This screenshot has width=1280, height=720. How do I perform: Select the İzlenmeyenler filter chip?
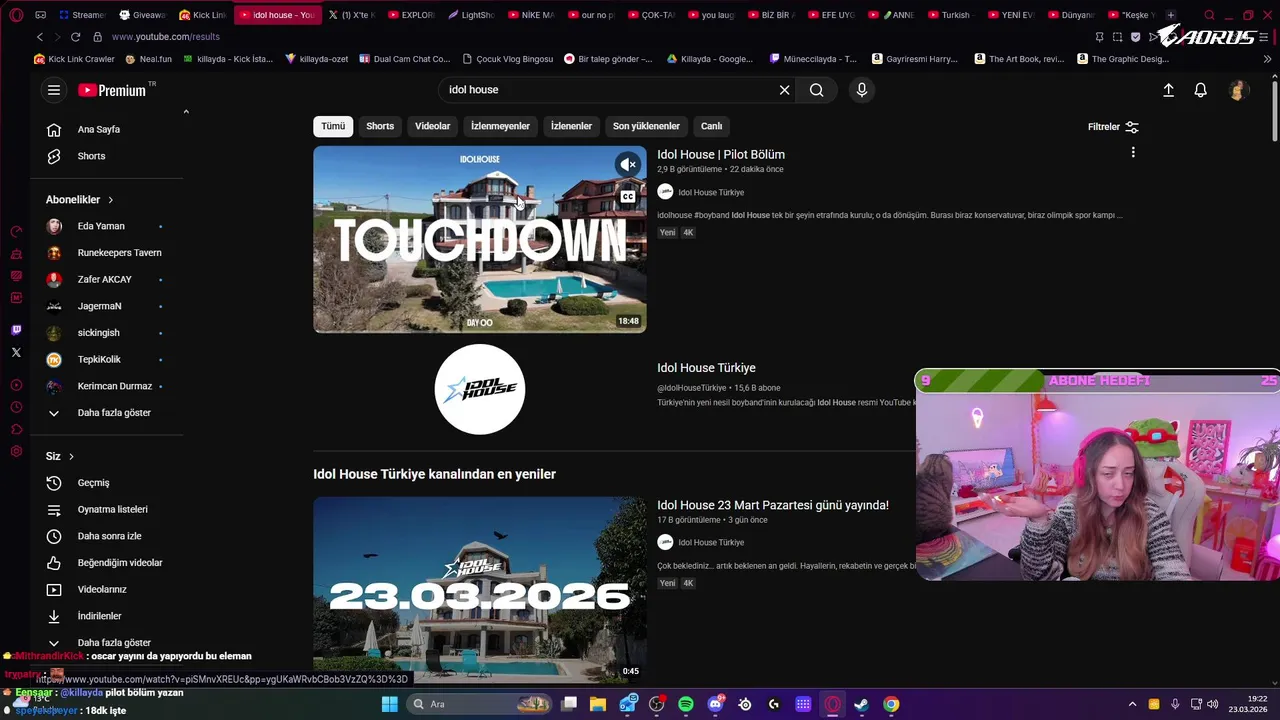click(x=500, y=126)
